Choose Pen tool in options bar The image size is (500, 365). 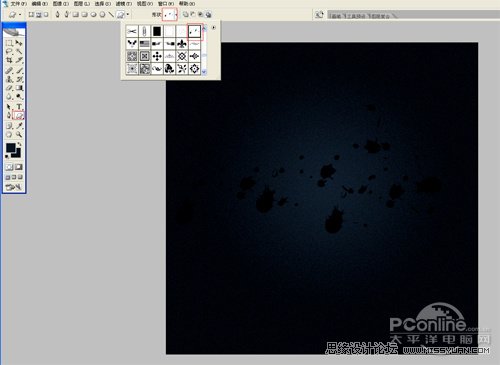click(58, 14)
